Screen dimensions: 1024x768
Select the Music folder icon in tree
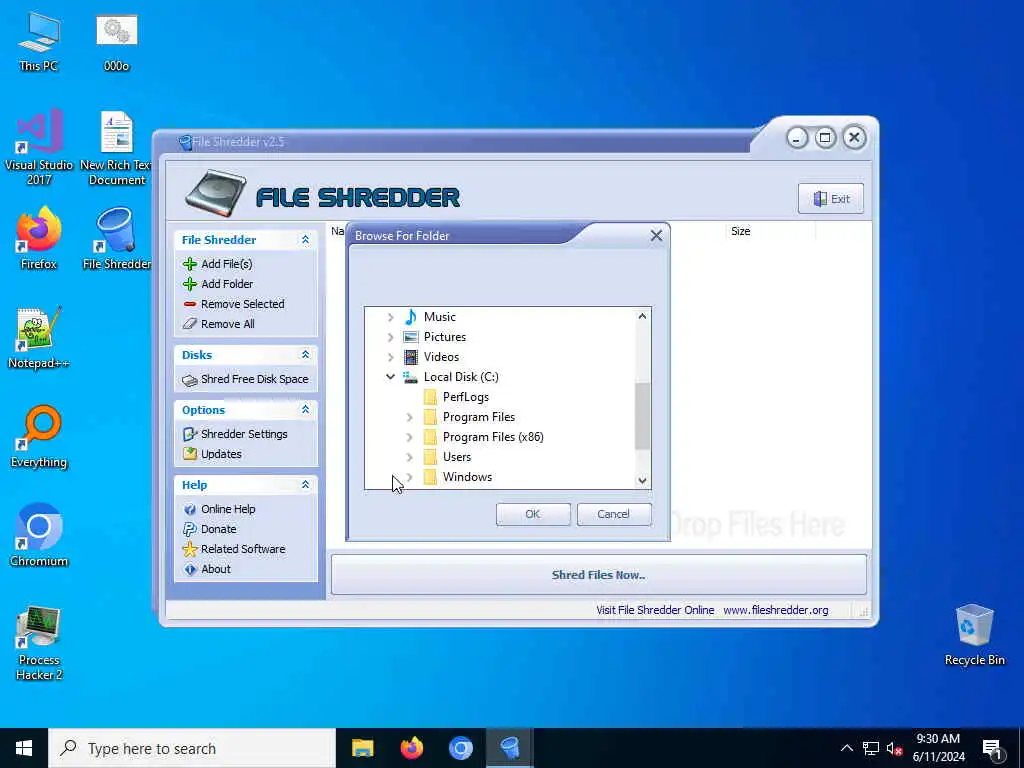[x=410, y=317]
